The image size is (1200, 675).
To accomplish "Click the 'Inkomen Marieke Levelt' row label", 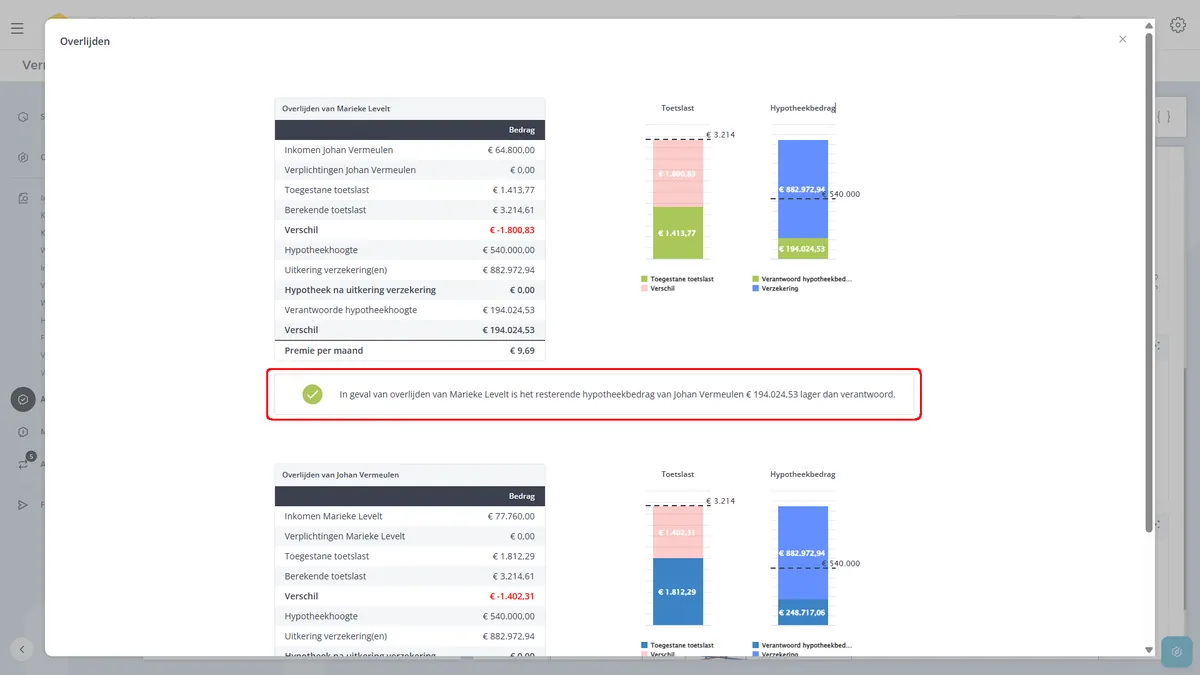I will tap(334, 516).
